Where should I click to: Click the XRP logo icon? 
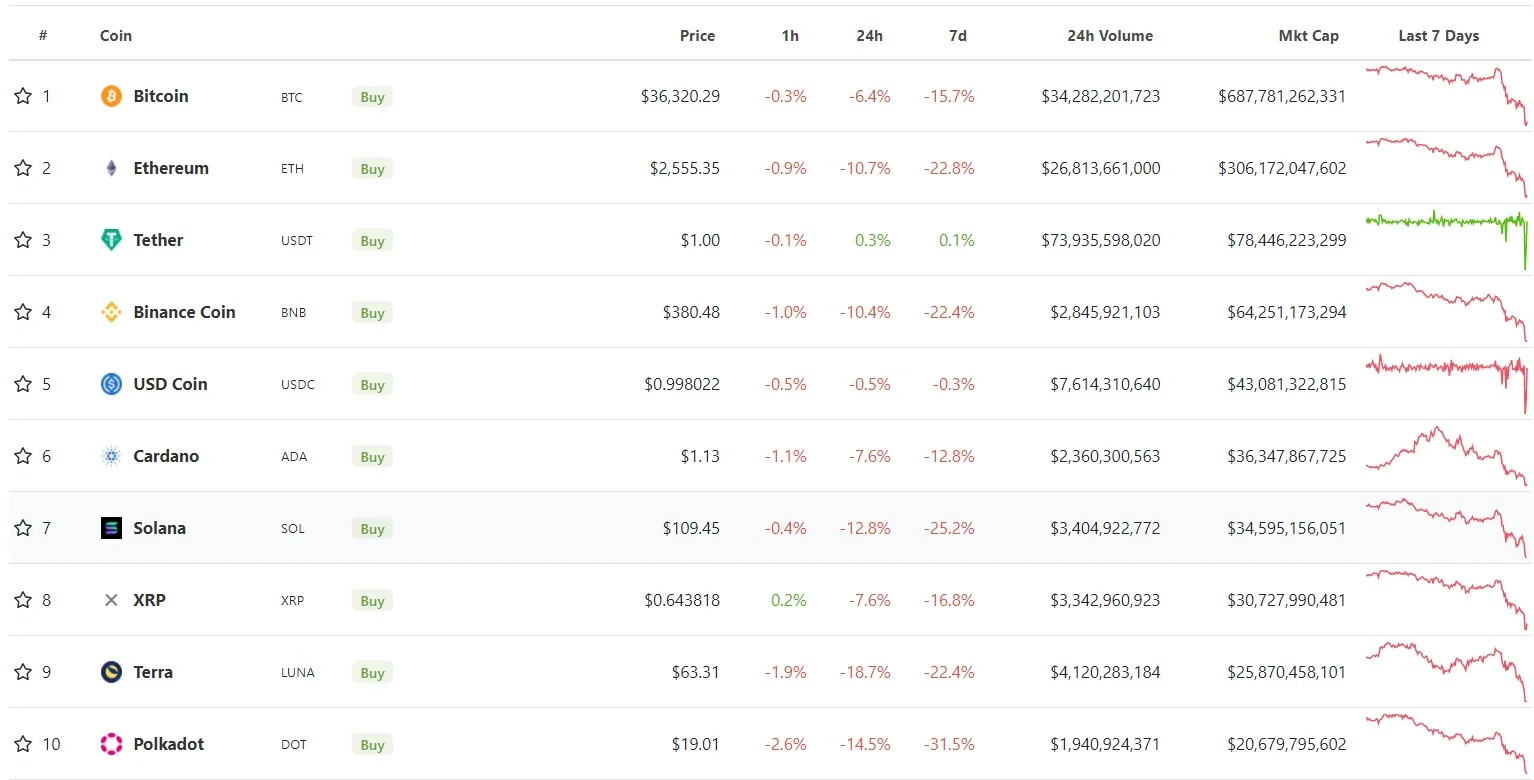tap(111, 600)
